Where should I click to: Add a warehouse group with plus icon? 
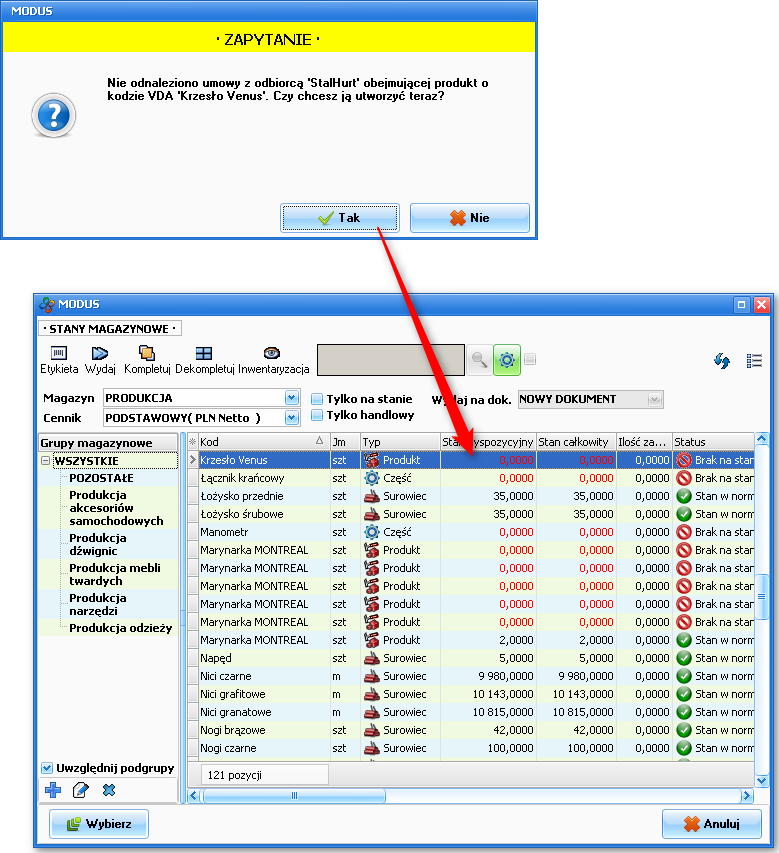53,790
